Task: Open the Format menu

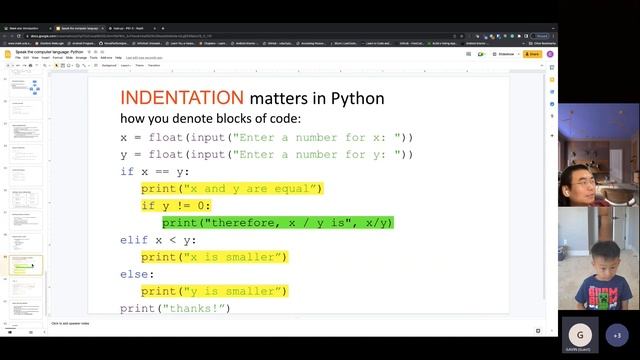Action: click(58, 58)
